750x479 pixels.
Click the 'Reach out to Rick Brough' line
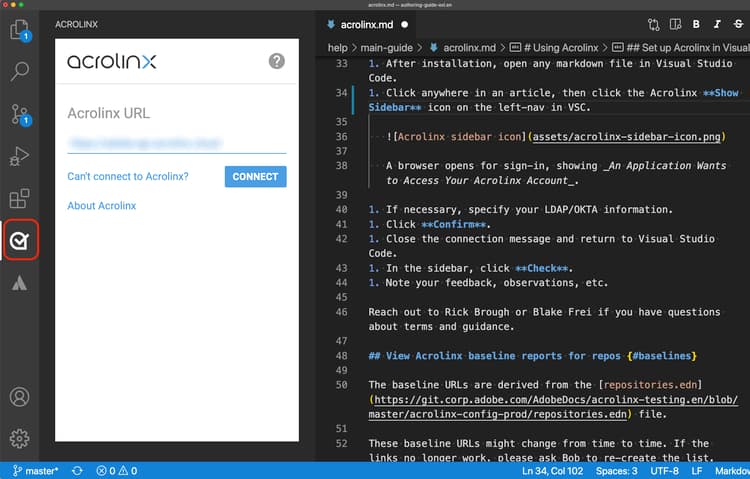(x=544, y=319)
